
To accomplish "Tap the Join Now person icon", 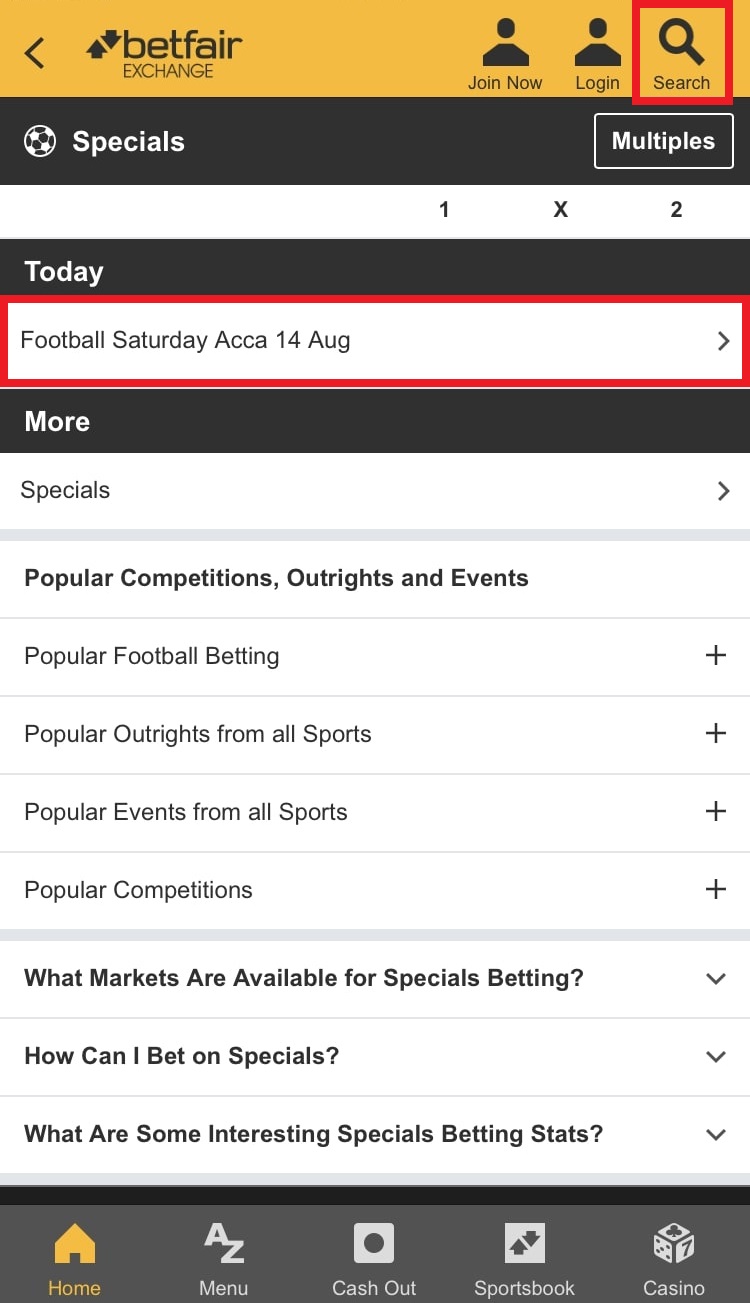I will click(505, 42).
